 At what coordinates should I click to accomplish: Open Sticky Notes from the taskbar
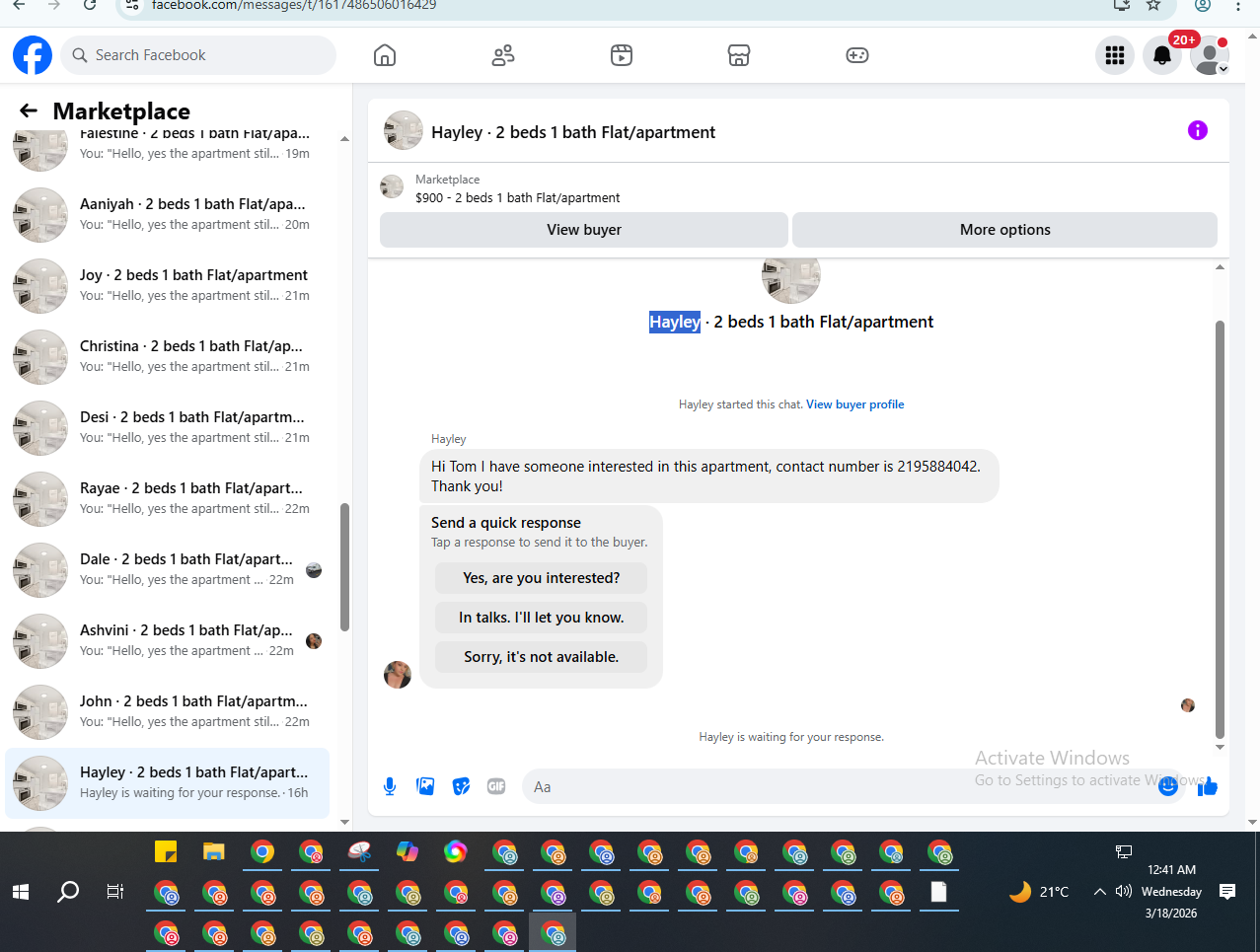coord(166,851)
